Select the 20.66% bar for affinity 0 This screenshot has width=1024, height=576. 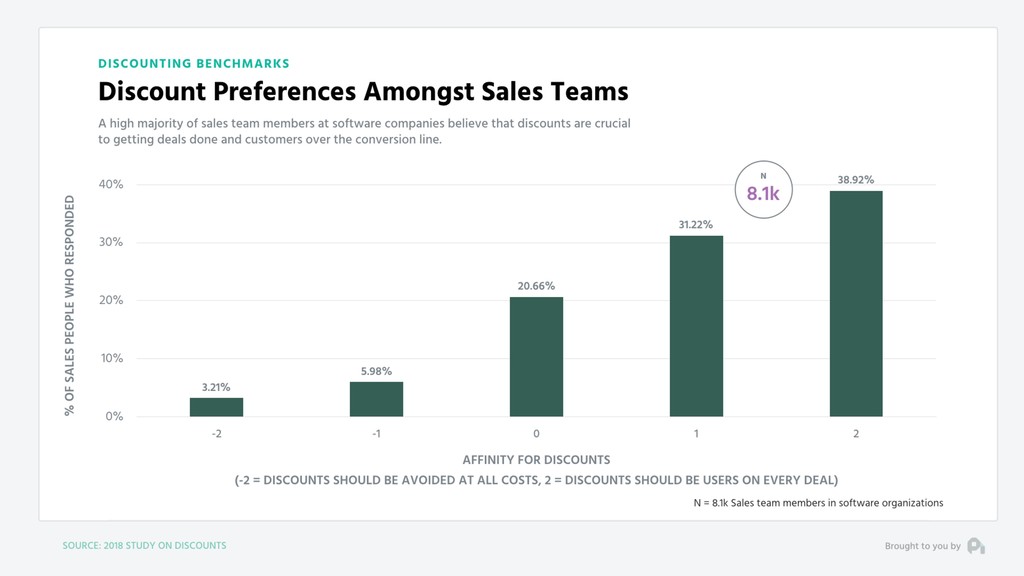coord(536,357)
